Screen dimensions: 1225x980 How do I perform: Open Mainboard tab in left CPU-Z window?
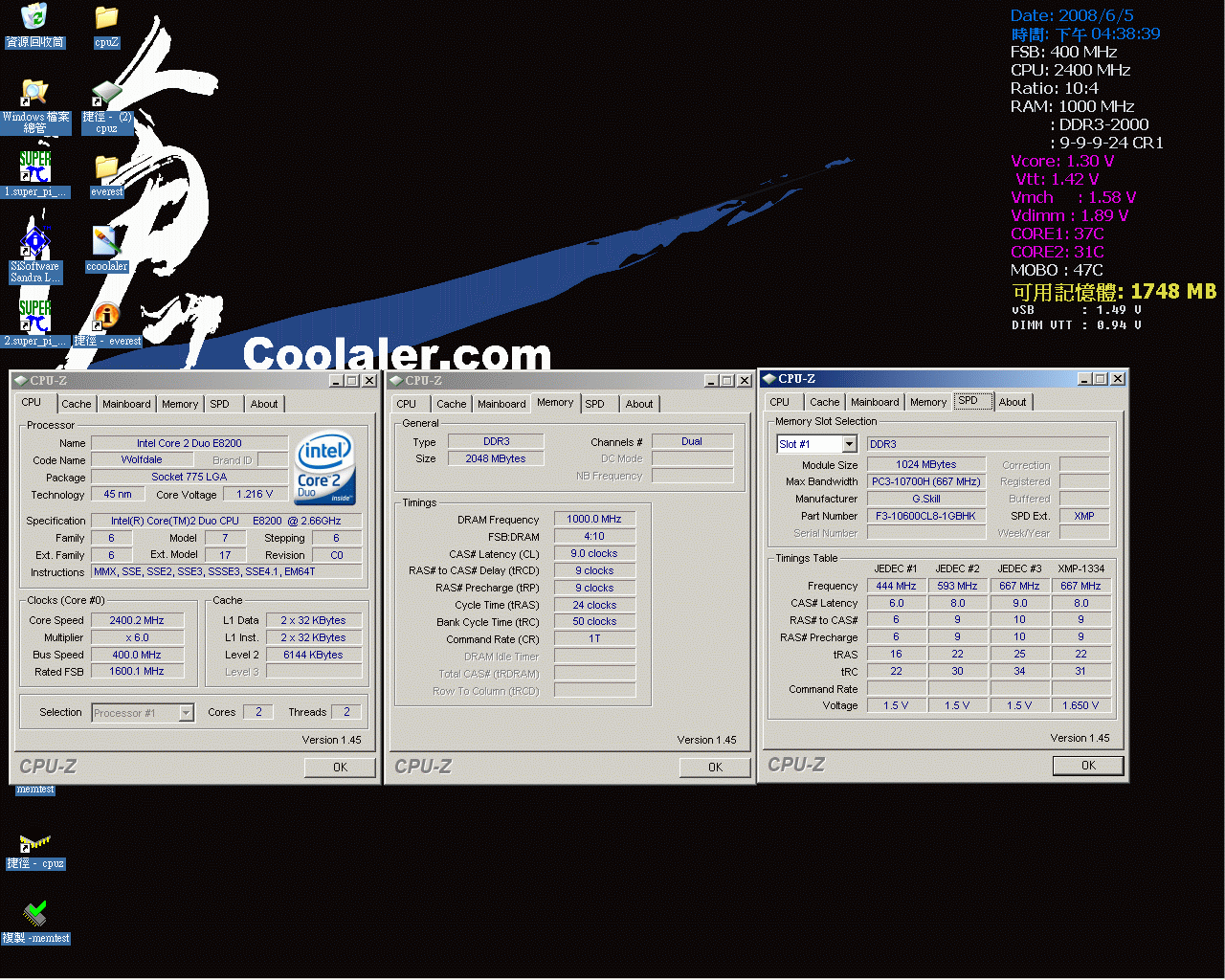click(126, 404)
